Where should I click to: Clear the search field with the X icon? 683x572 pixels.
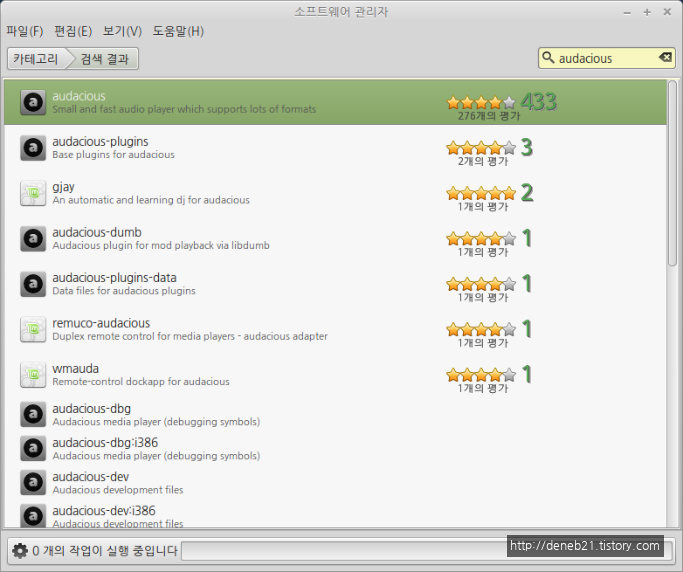[x=665, y=58]
